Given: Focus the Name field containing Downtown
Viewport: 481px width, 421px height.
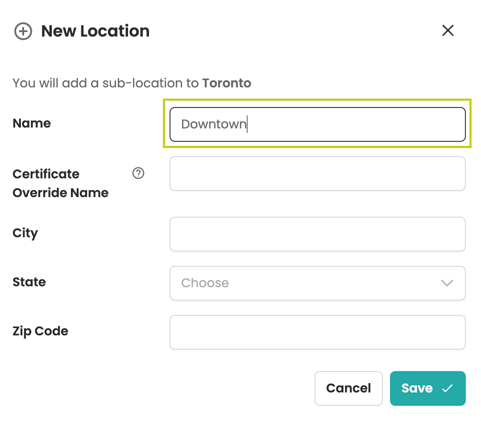Looking at the screenshot, I should [317, 124].
